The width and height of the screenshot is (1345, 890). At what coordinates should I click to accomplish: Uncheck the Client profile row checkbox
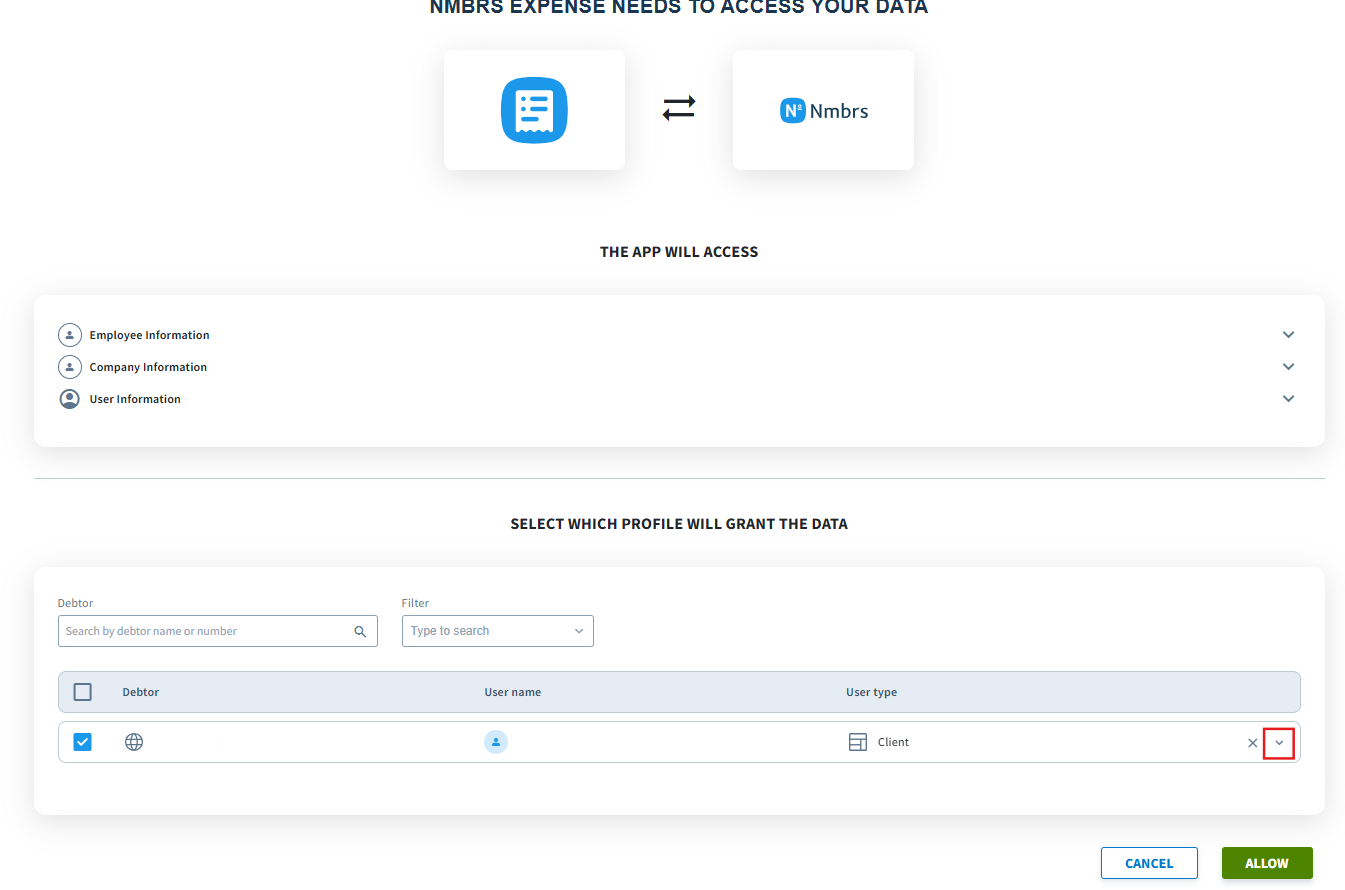tap(83, 742)
